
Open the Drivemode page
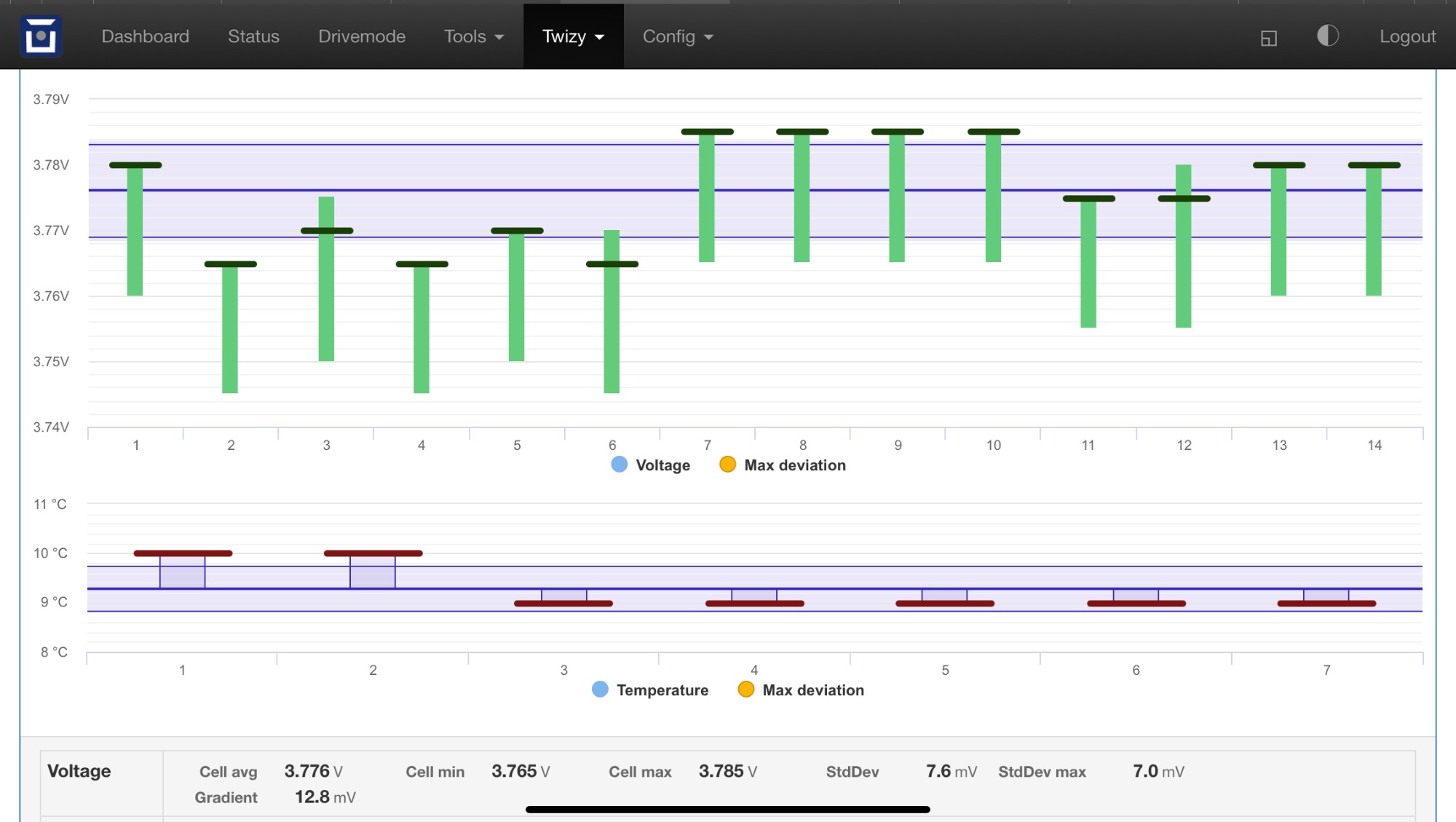(x=361, y=36)
